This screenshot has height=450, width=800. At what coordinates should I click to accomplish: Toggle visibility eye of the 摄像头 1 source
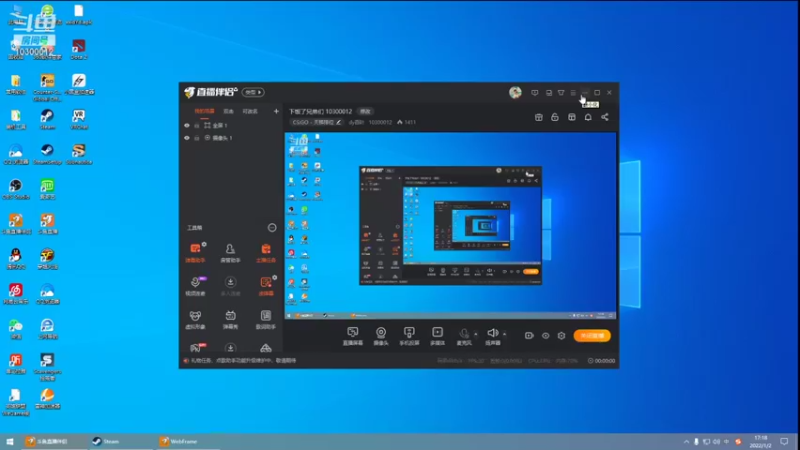pyautogui.click(x=187, y=138)
